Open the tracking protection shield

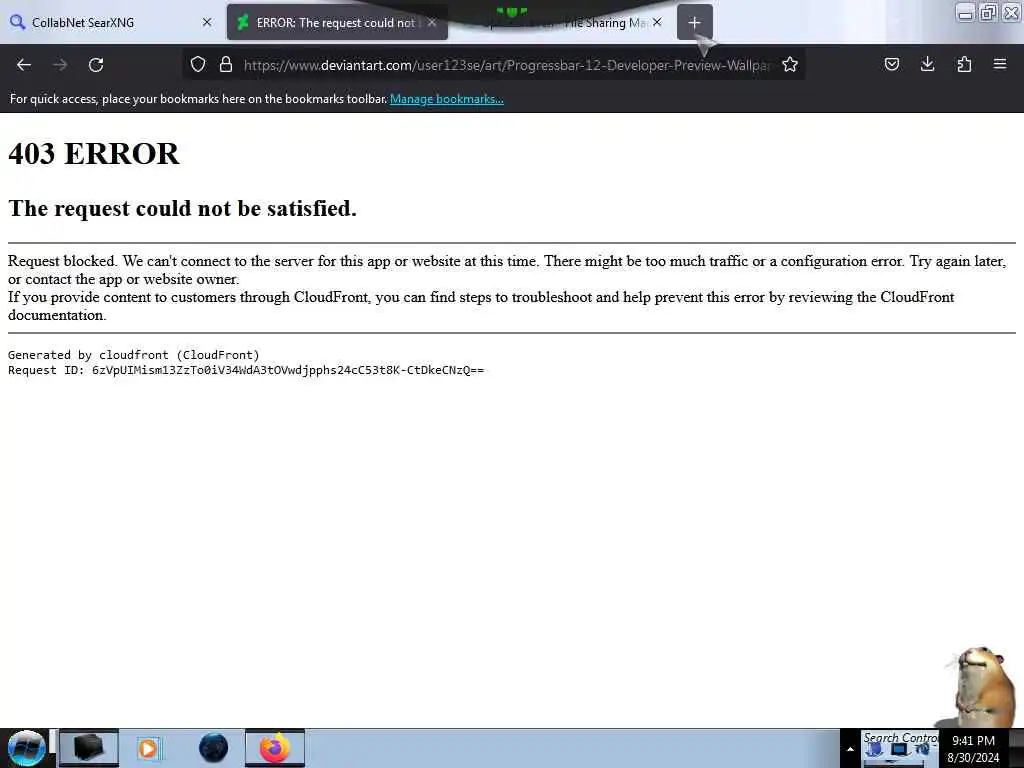(x=198, y=64)
